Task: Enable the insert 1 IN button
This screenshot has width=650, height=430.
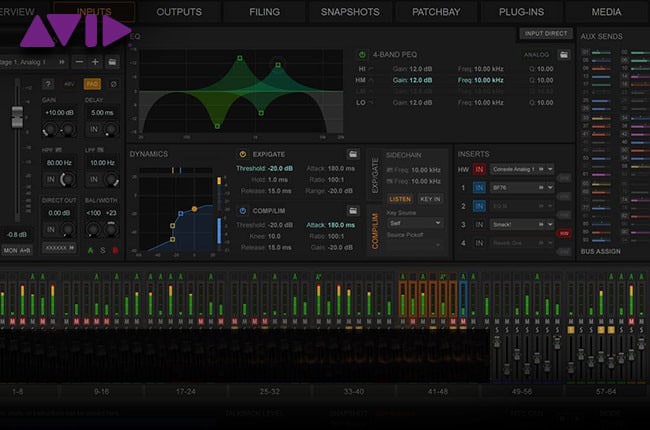Action: [479, 187]
